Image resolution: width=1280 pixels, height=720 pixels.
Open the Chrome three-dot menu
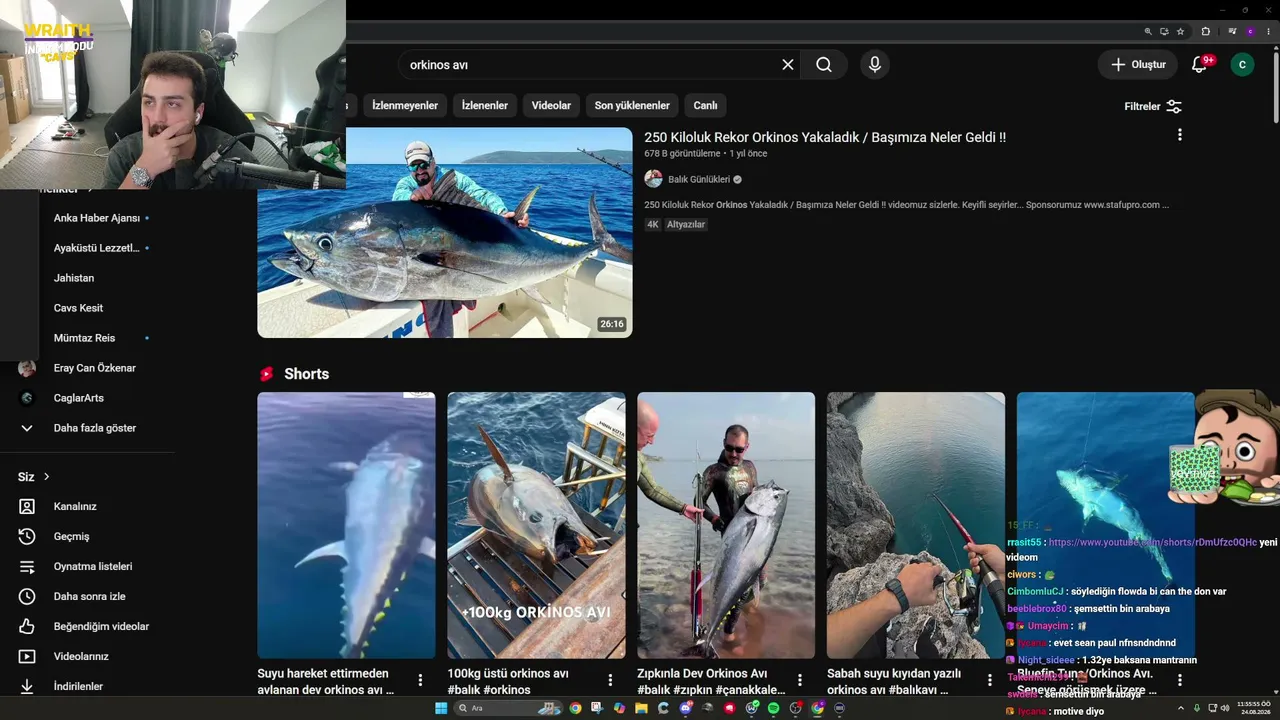tap(1268, 31)
